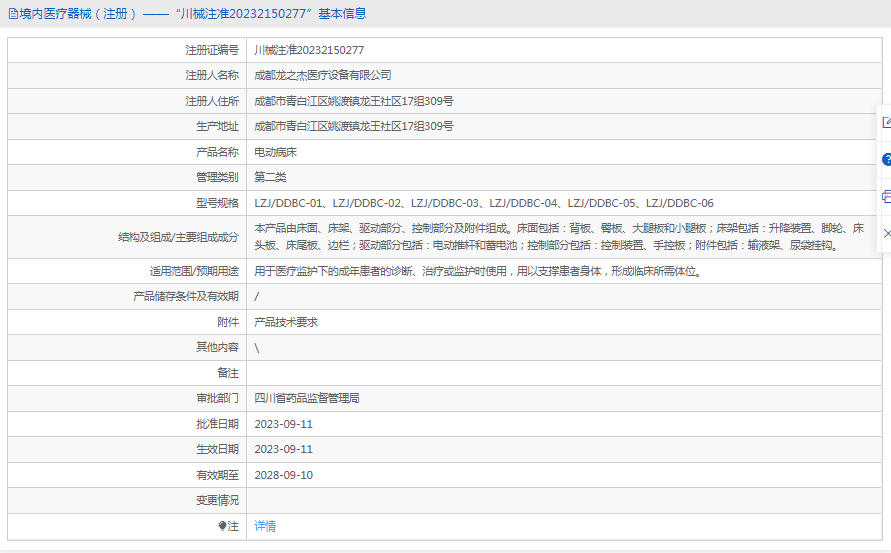The width and height of the screenshot is (891, 553).
Task: Click the structure description starting 本产品由床面
Action: coord(559,237)
